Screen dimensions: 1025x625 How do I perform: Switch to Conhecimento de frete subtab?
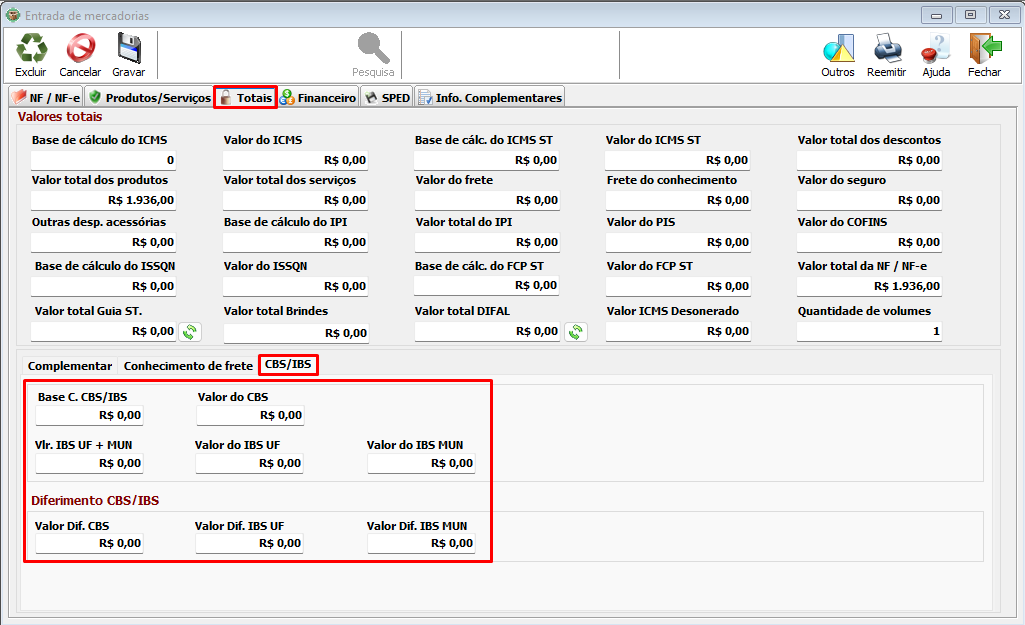[x=188, y=366]
